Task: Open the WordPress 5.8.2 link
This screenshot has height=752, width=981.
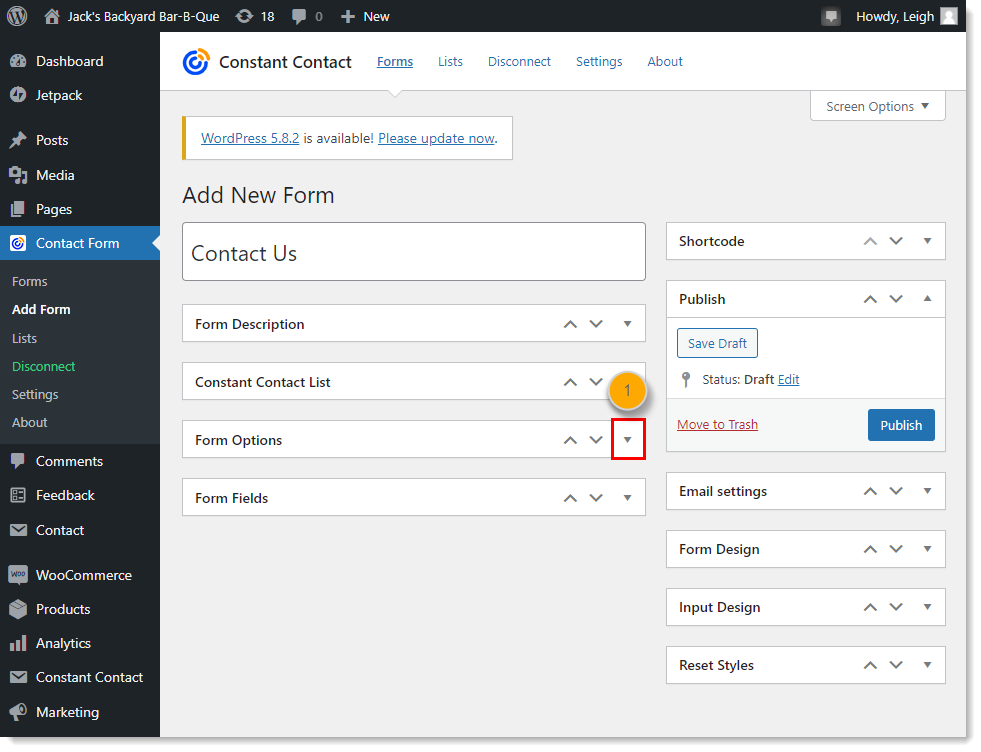Action: pos(250,138)
